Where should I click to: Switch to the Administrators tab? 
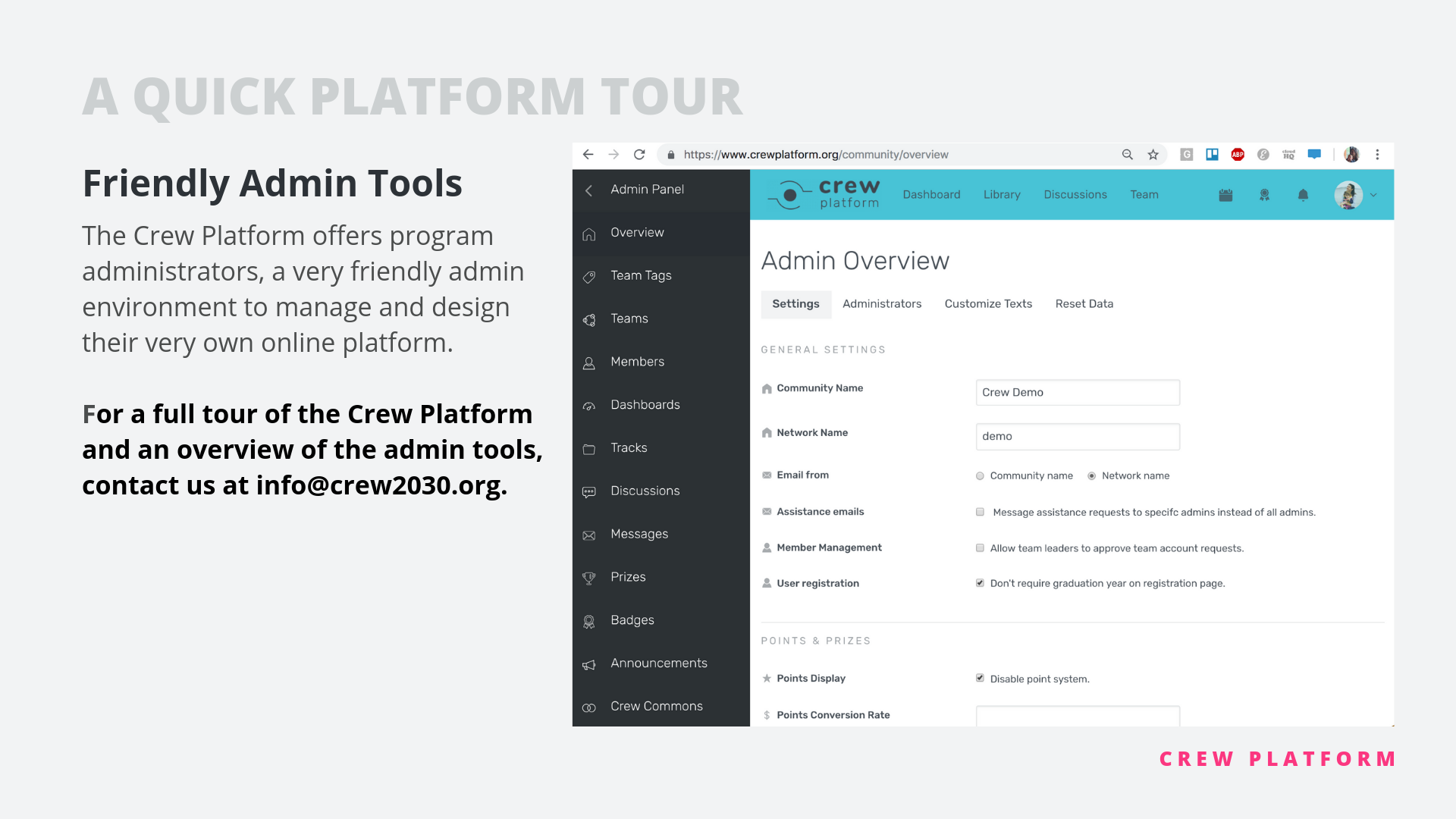tap(882, 304)
